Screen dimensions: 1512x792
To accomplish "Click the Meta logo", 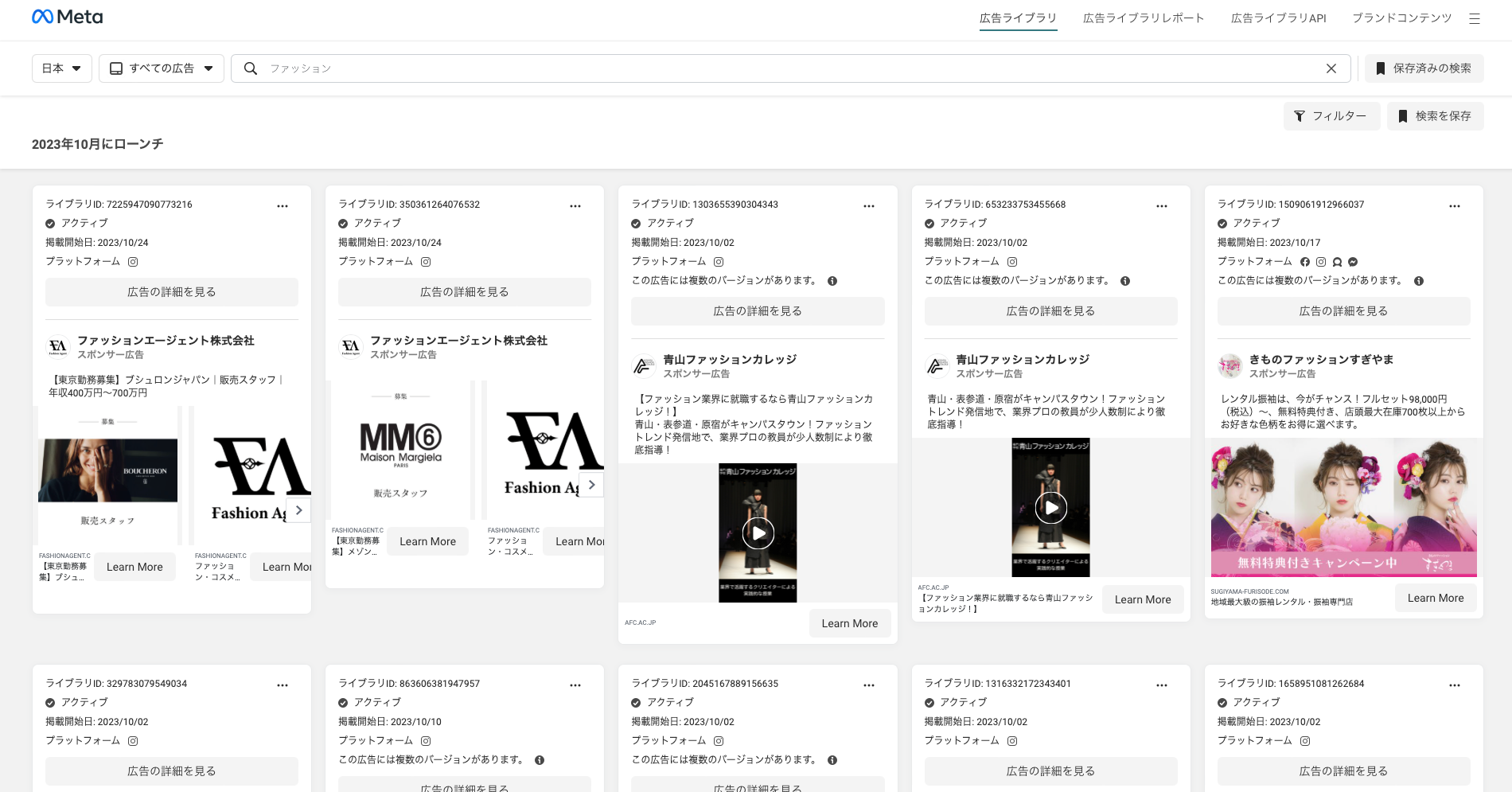I will (x=67, y=16).
